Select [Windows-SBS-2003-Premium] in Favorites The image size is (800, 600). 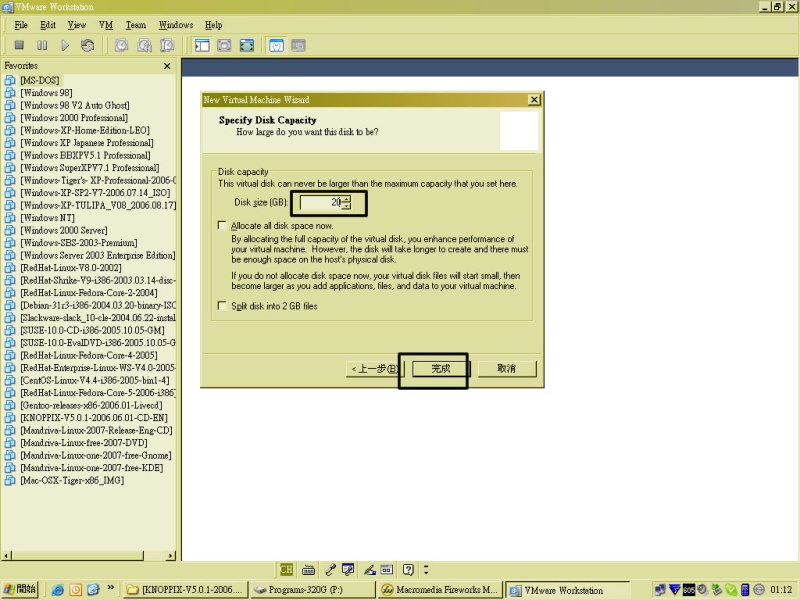tap(79, 243)
